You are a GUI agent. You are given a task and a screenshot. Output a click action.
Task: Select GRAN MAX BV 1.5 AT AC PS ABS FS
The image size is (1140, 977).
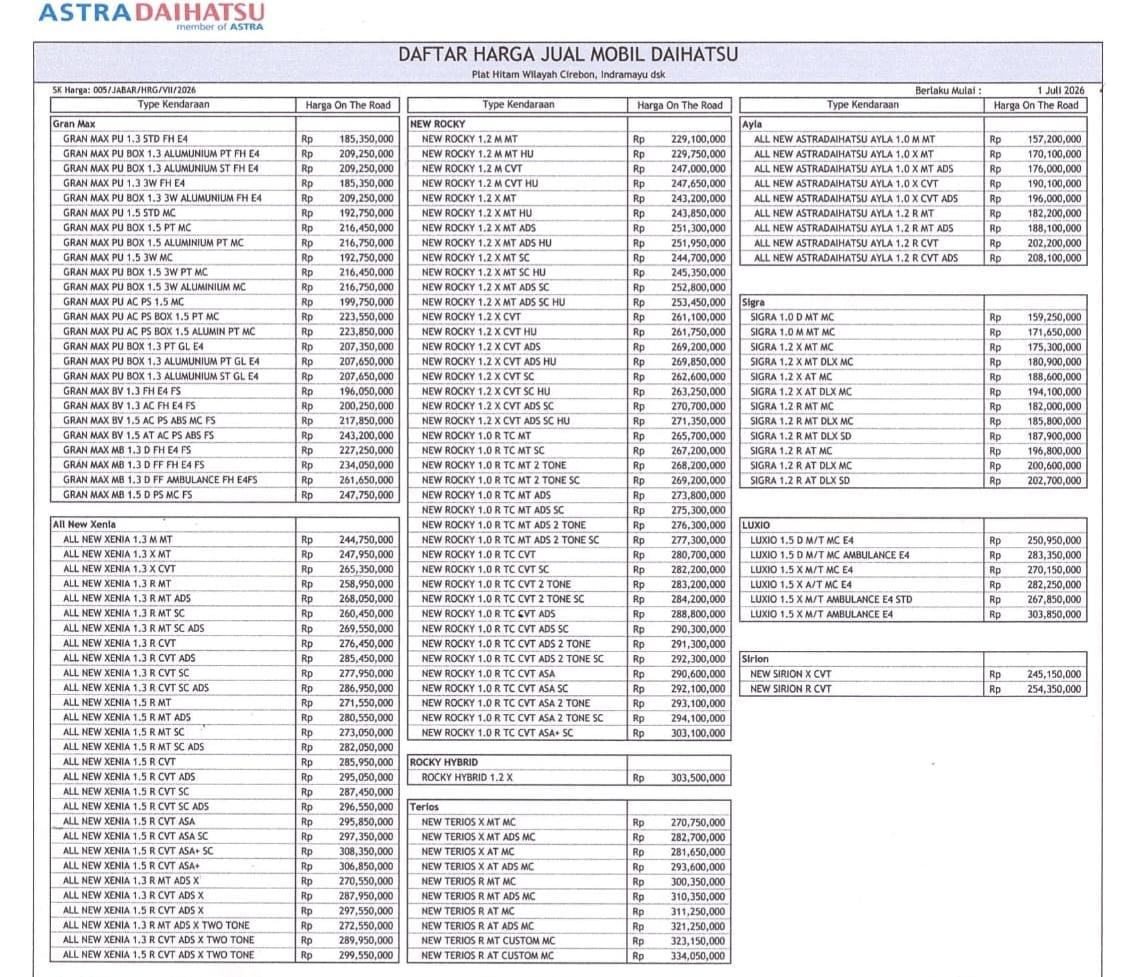[x=225, y=435]
